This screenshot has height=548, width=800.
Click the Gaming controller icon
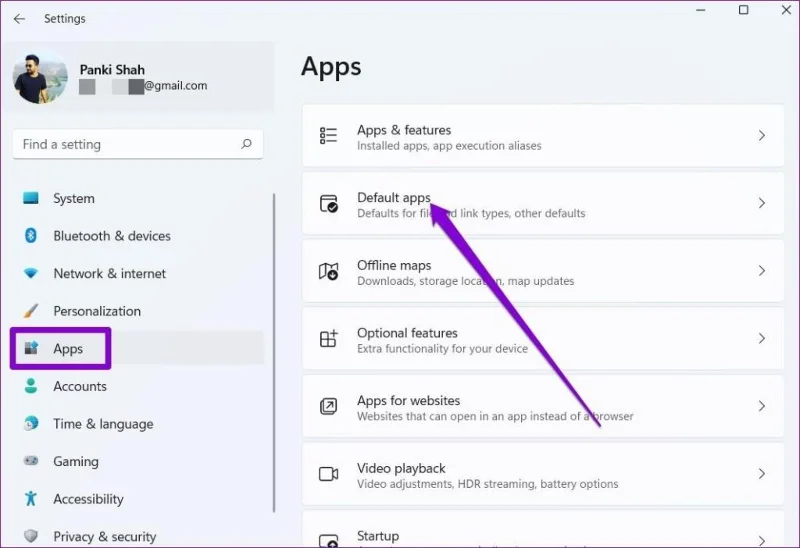tap(31, 461)
